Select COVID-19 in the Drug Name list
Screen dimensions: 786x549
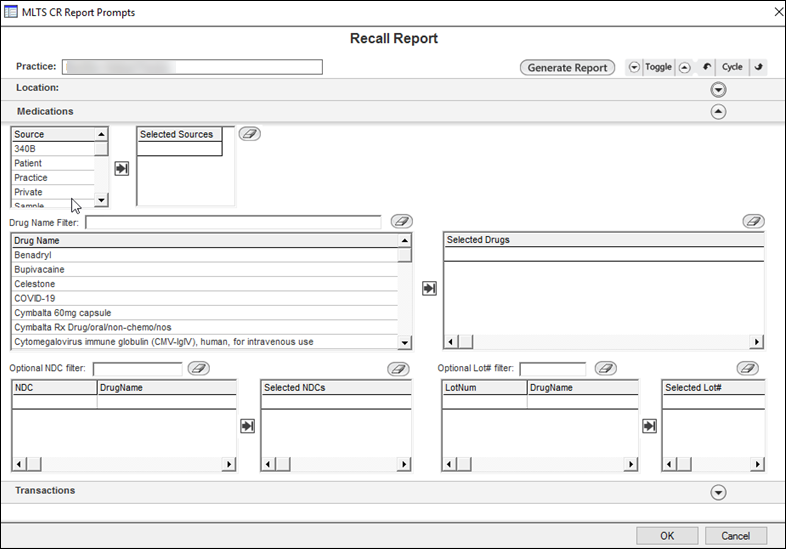click(205, 299)
